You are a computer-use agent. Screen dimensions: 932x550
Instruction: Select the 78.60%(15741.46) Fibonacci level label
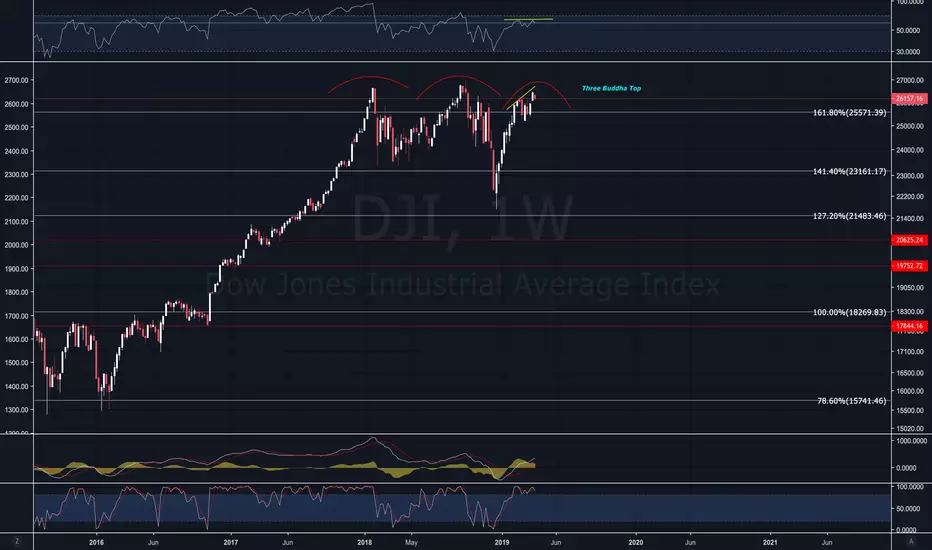click(851, 401)
